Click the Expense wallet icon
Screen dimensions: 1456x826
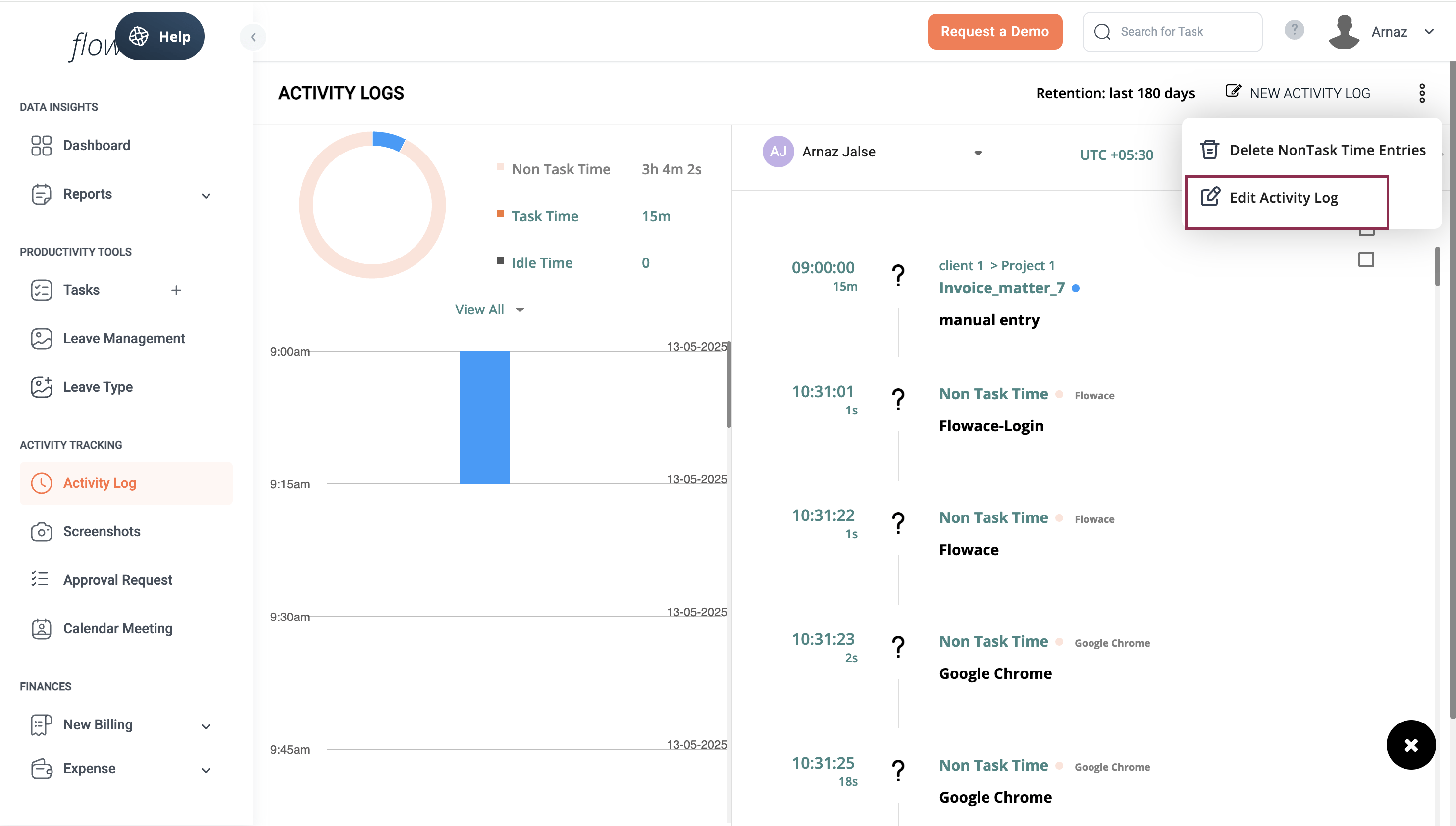tap(42, 768)
